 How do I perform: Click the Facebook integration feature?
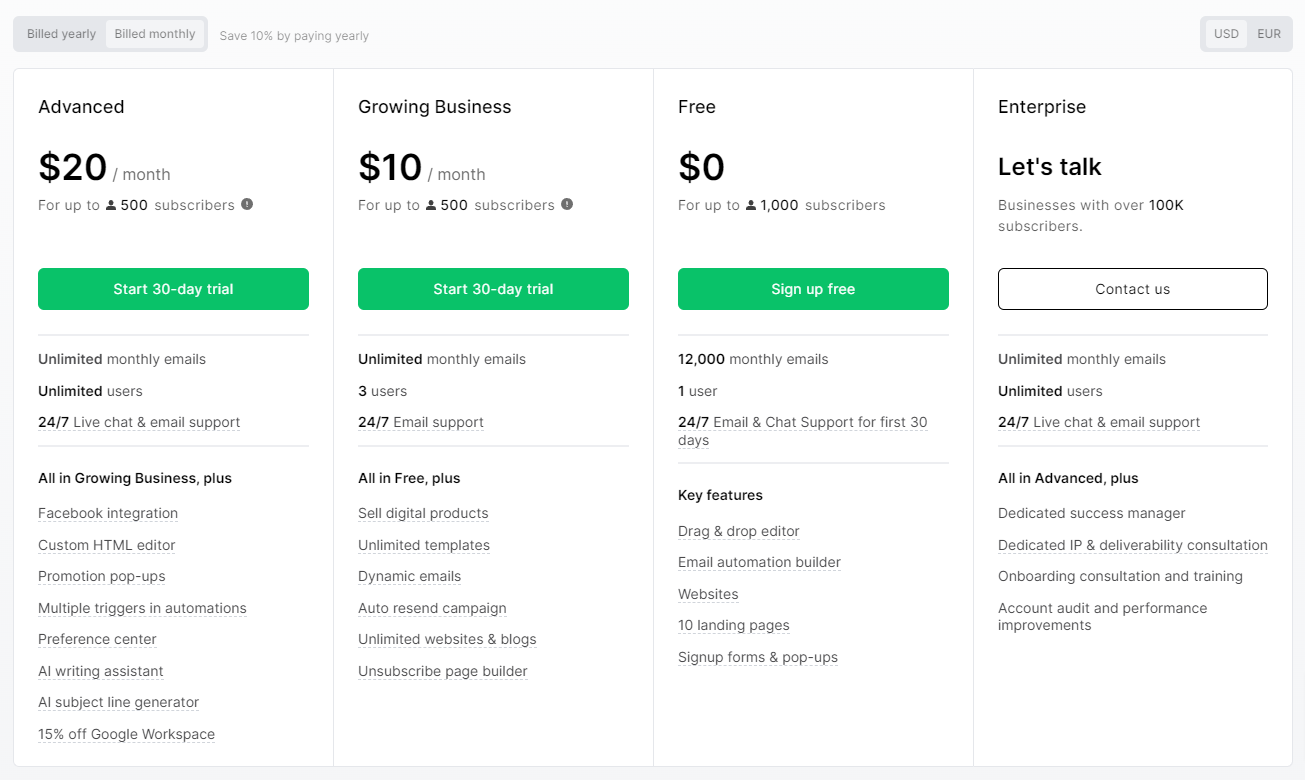[108, 513]
